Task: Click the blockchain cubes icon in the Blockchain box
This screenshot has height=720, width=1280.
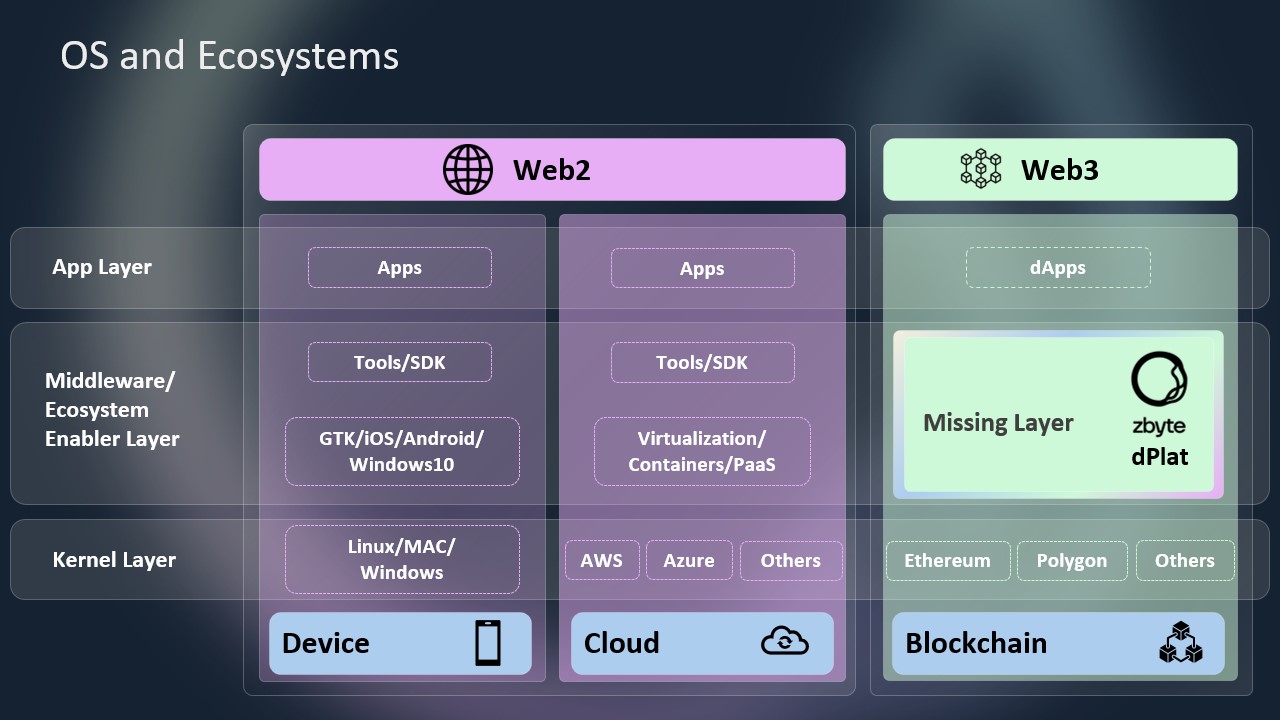Action: point(1180,643)
